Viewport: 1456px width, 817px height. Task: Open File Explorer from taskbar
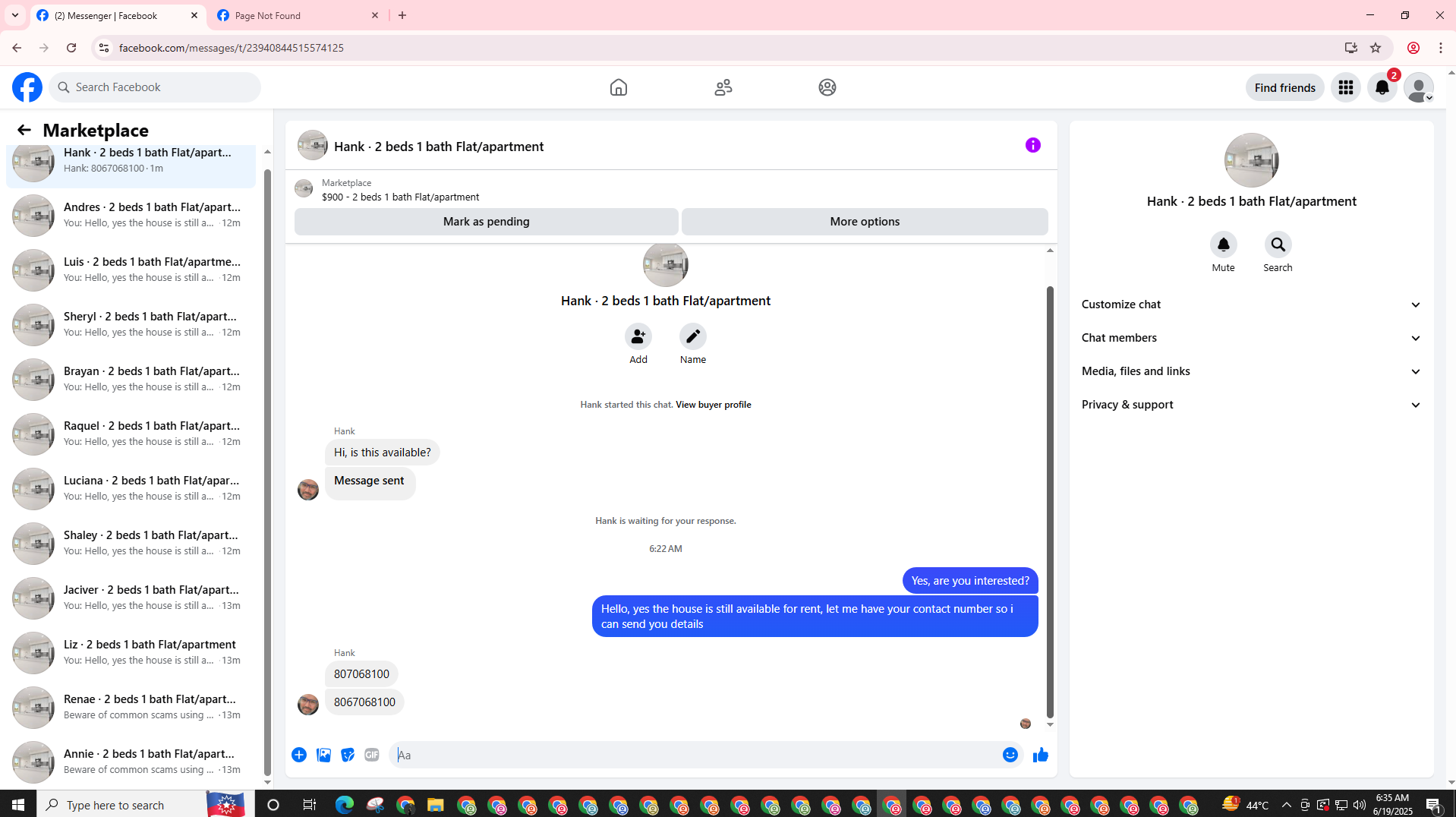coord(435,805)
